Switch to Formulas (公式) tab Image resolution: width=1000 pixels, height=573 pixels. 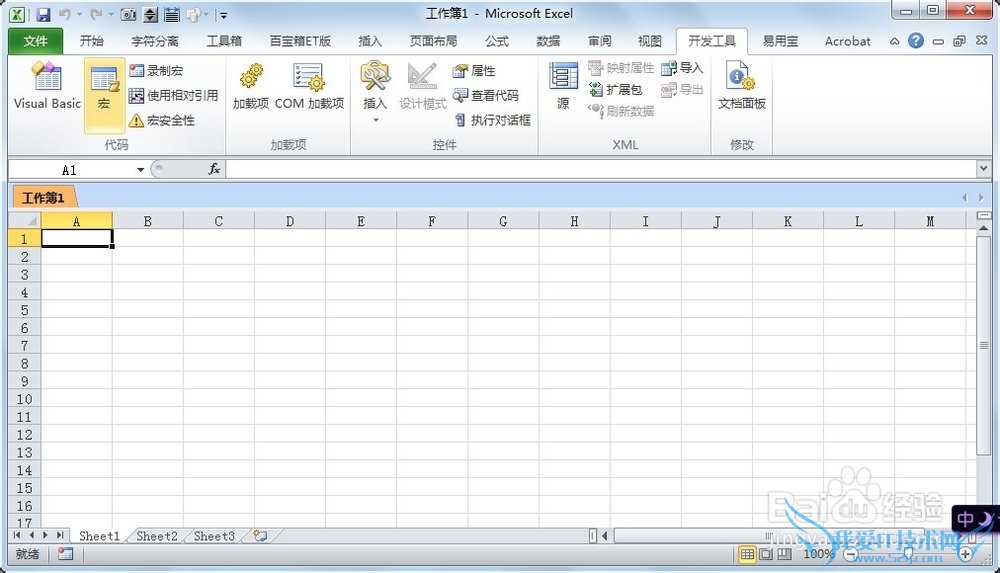(x=497, y=41)
